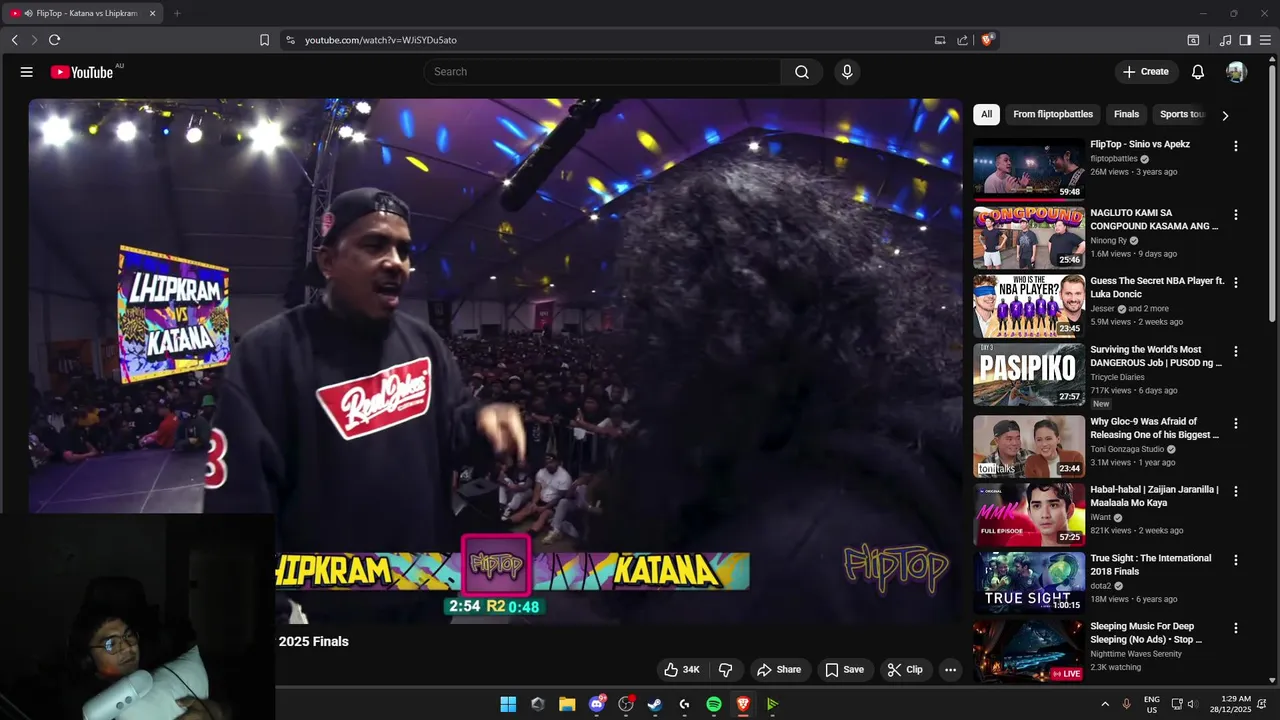1280x720 pixels.
Task: Select the From fliptopbattles chip
Action: pos(1052,114)
